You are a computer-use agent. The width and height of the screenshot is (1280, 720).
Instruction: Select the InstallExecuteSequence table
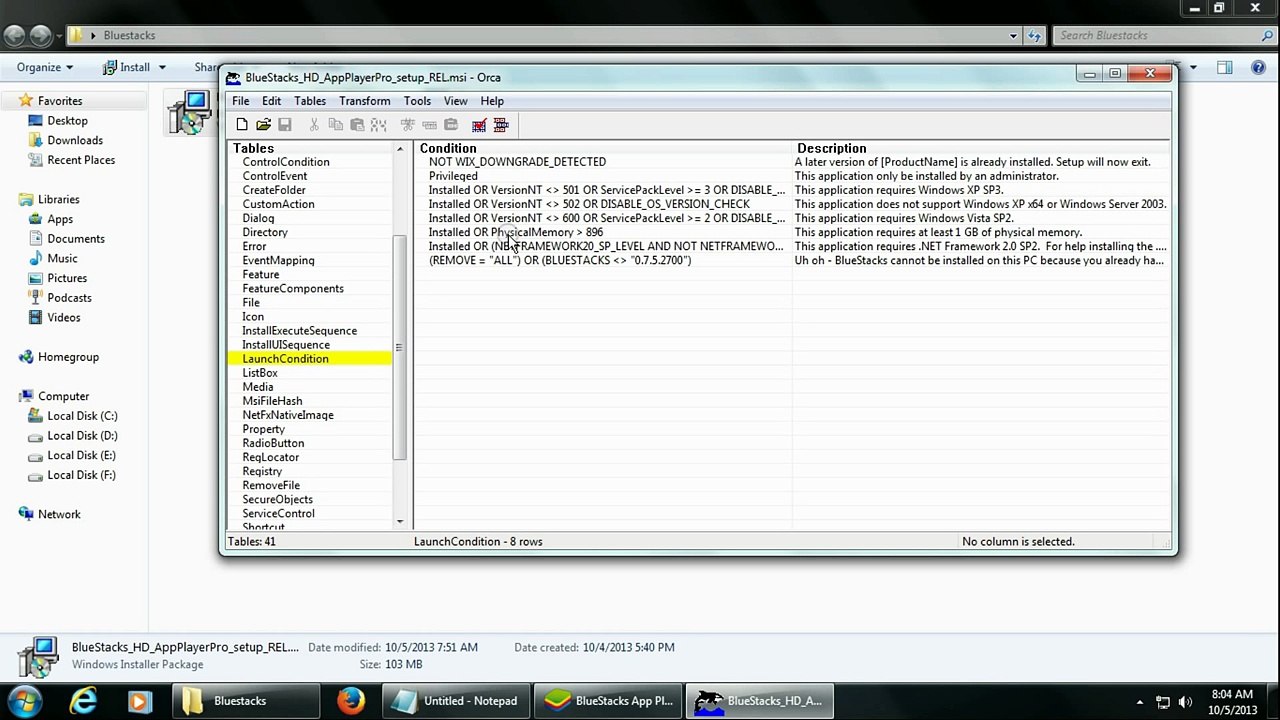pyautogui.click(x=299, y=331)
